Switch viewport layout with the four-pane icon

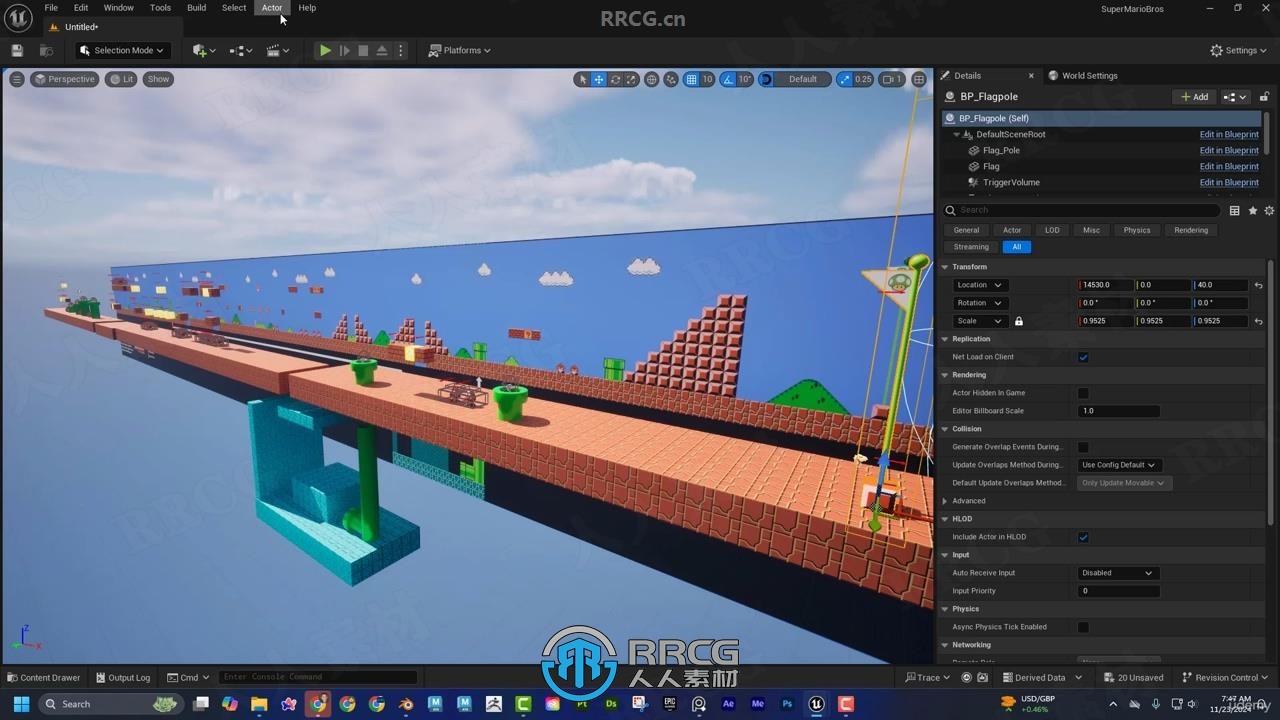point(919,79)
